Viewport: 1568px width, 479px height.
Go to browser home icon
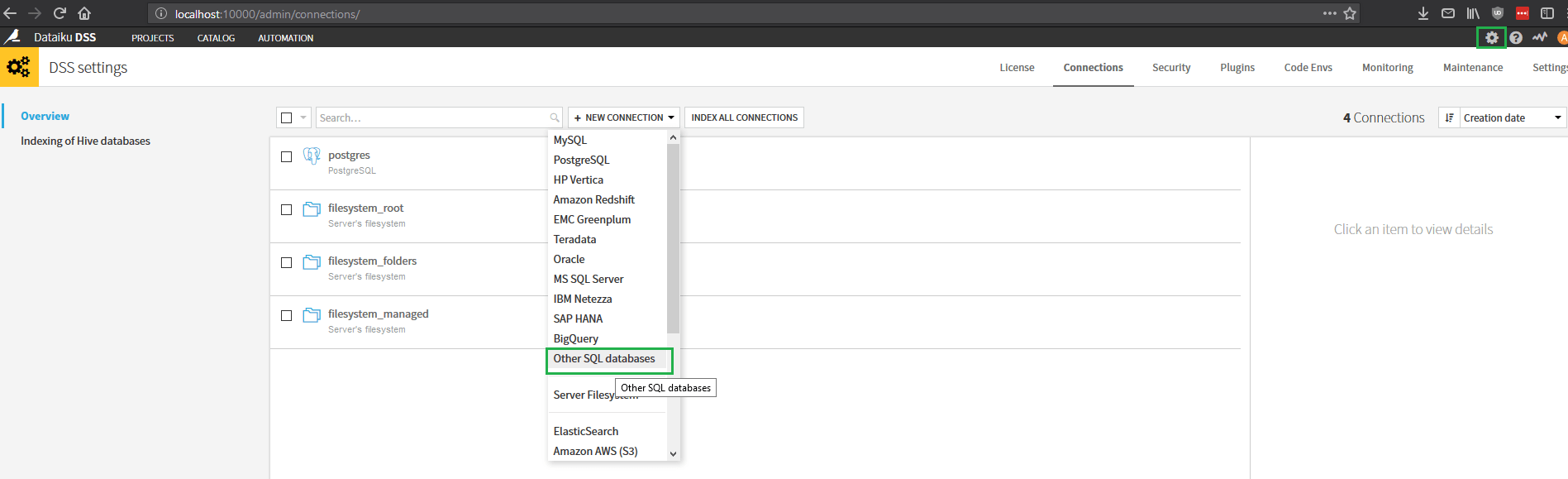[x=84, y=13]
